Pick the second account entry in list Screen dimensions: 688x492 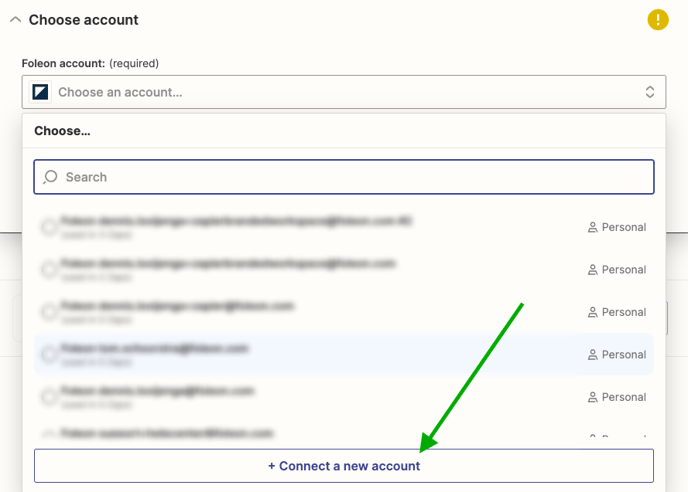[x=230, y=269]
